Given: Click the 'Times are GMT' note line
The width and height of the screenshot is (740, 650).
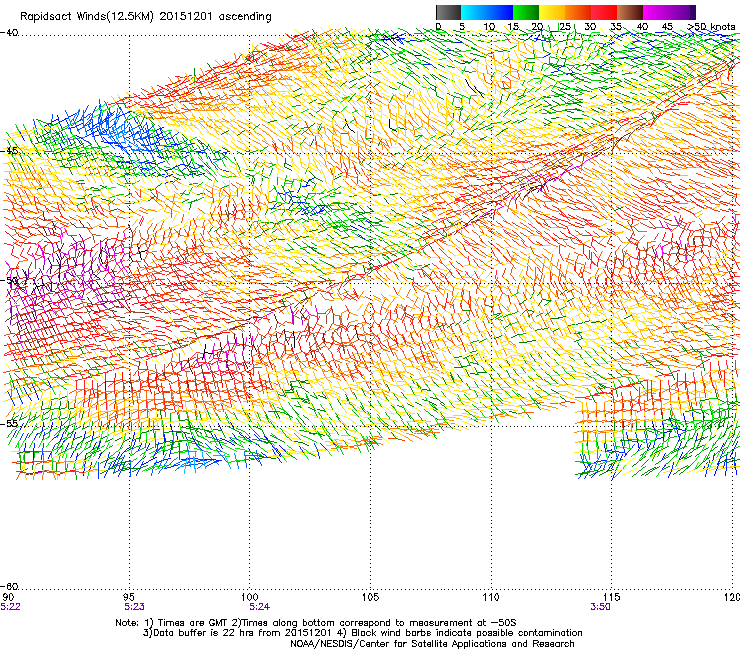Looking at the screenshot, I should point(317,623).
